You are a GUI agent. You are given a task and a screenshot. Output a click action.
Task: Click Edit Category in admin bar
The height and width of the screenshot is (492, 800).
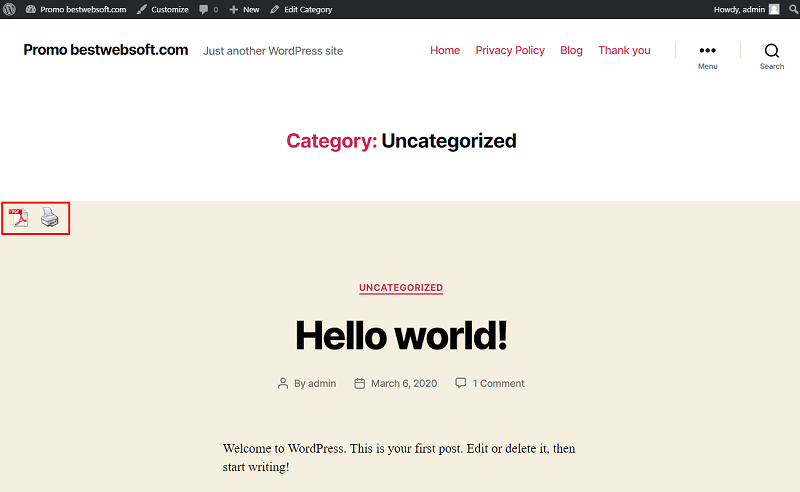click(301, 9)
